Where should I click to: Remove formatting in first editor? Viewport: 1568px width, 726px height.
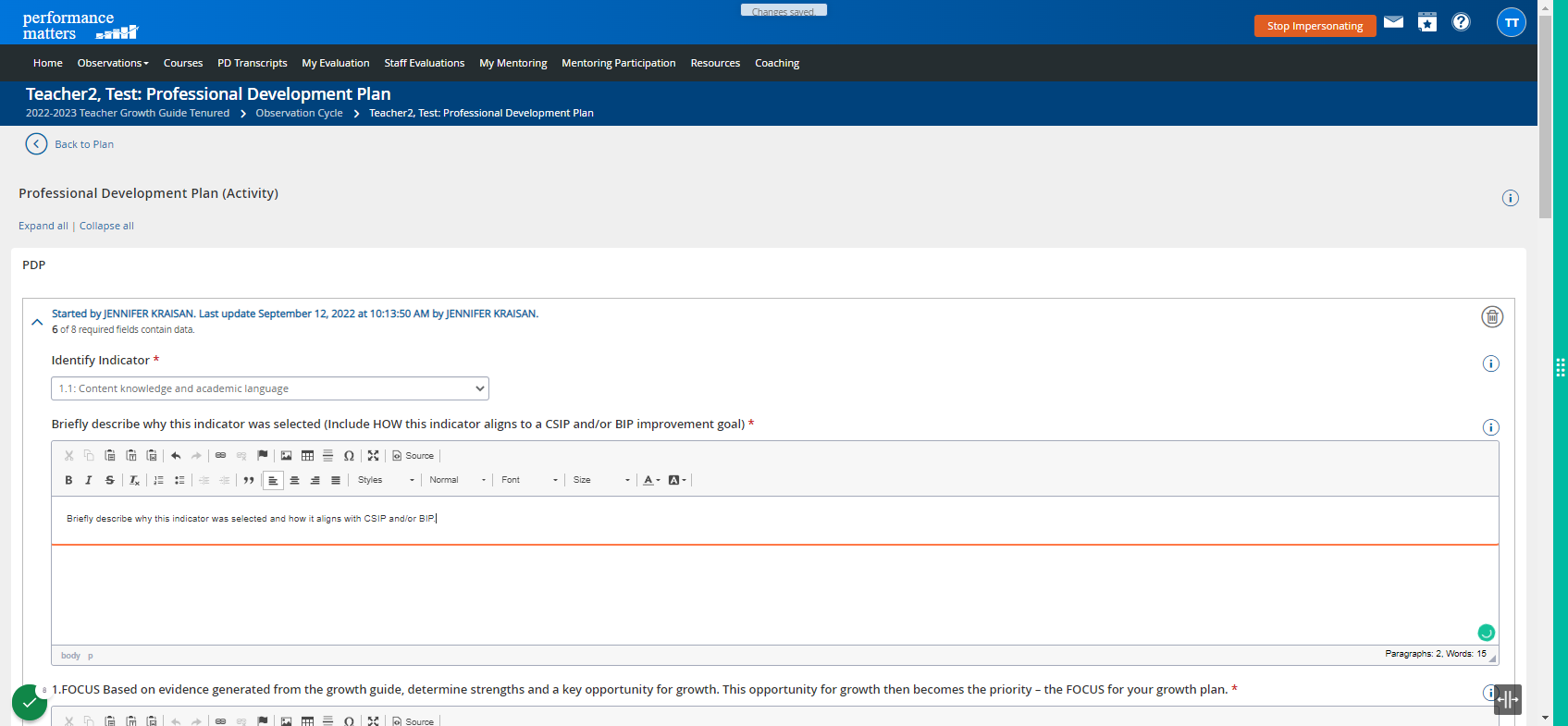click(134, 480)
